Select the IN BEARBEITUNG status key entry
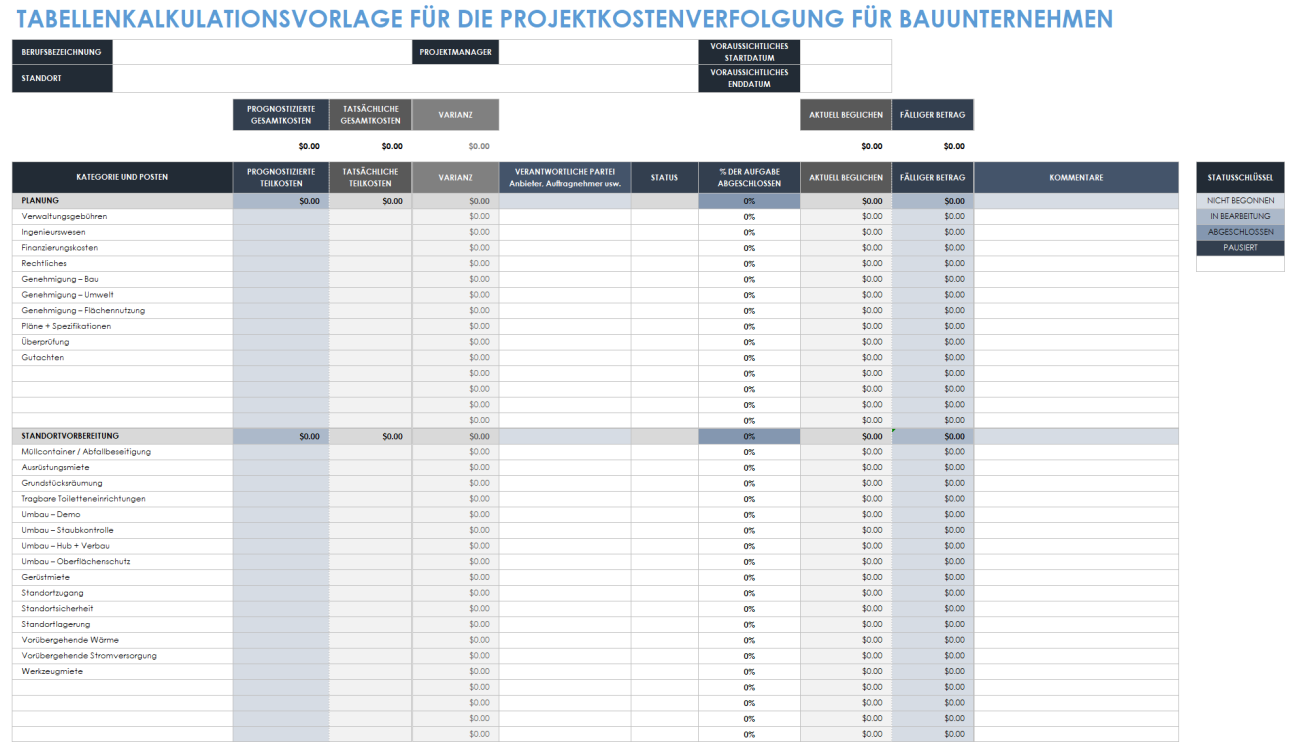This screenshot has height=742, width=1300. (1240, 216)
